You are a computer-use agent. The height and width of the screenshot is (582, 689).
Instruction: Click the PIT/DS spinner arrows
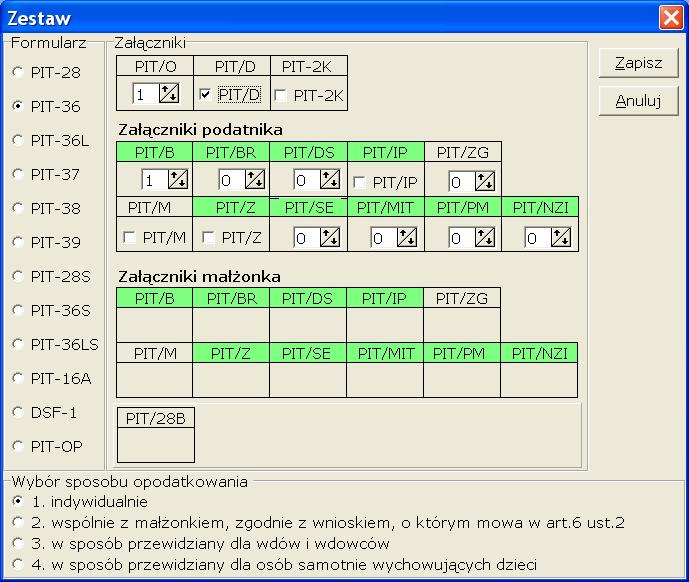pyautogui.click(x=332, y=180)
